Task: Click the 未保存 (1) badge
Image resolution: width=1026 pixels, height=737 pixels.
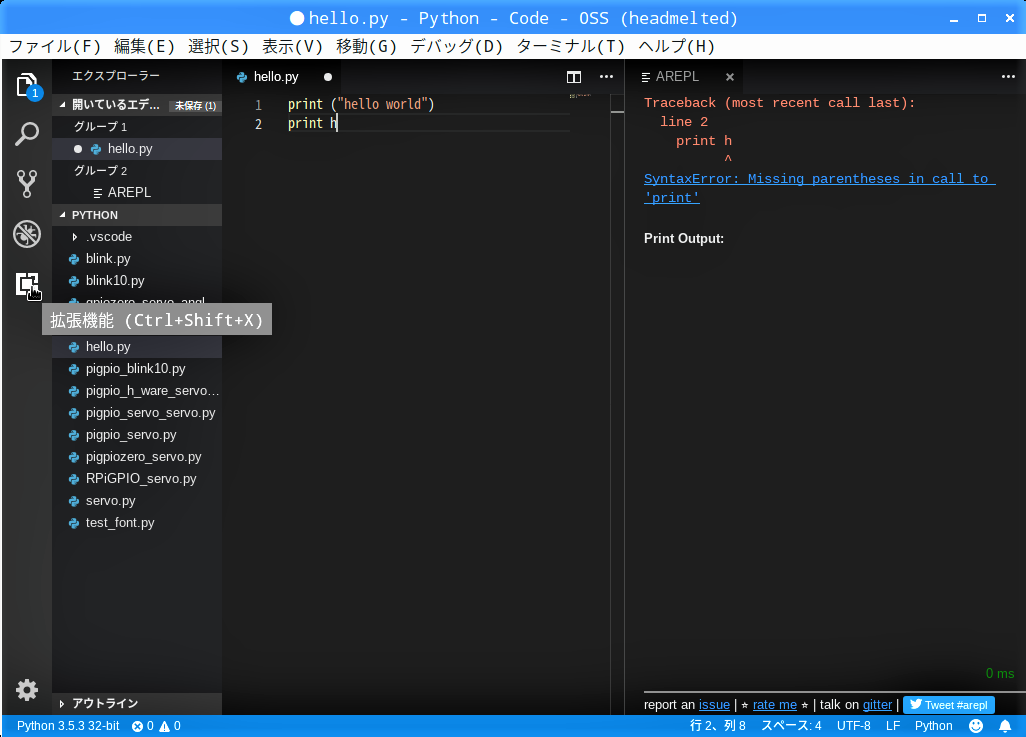Action: pos(195,105)
